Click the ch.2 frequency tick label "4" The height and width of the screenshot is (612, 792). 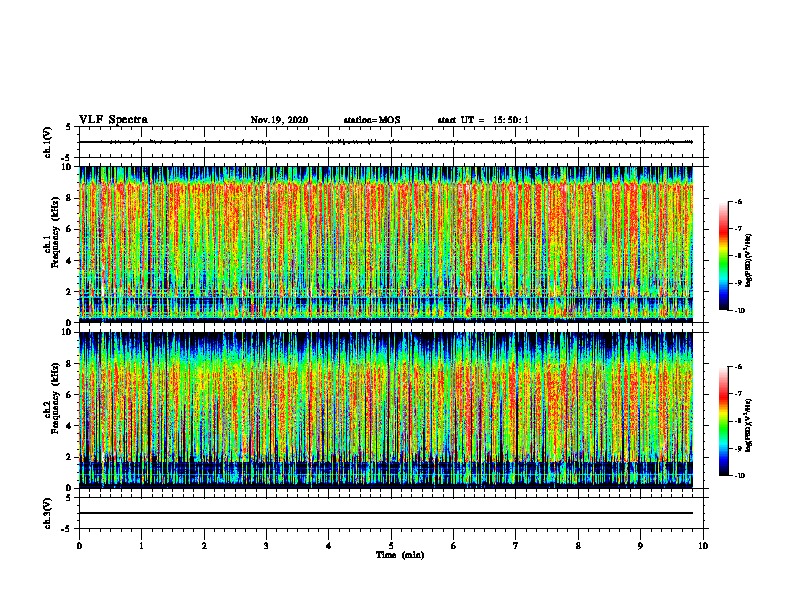pyautogui.click(x=69, y=427)
